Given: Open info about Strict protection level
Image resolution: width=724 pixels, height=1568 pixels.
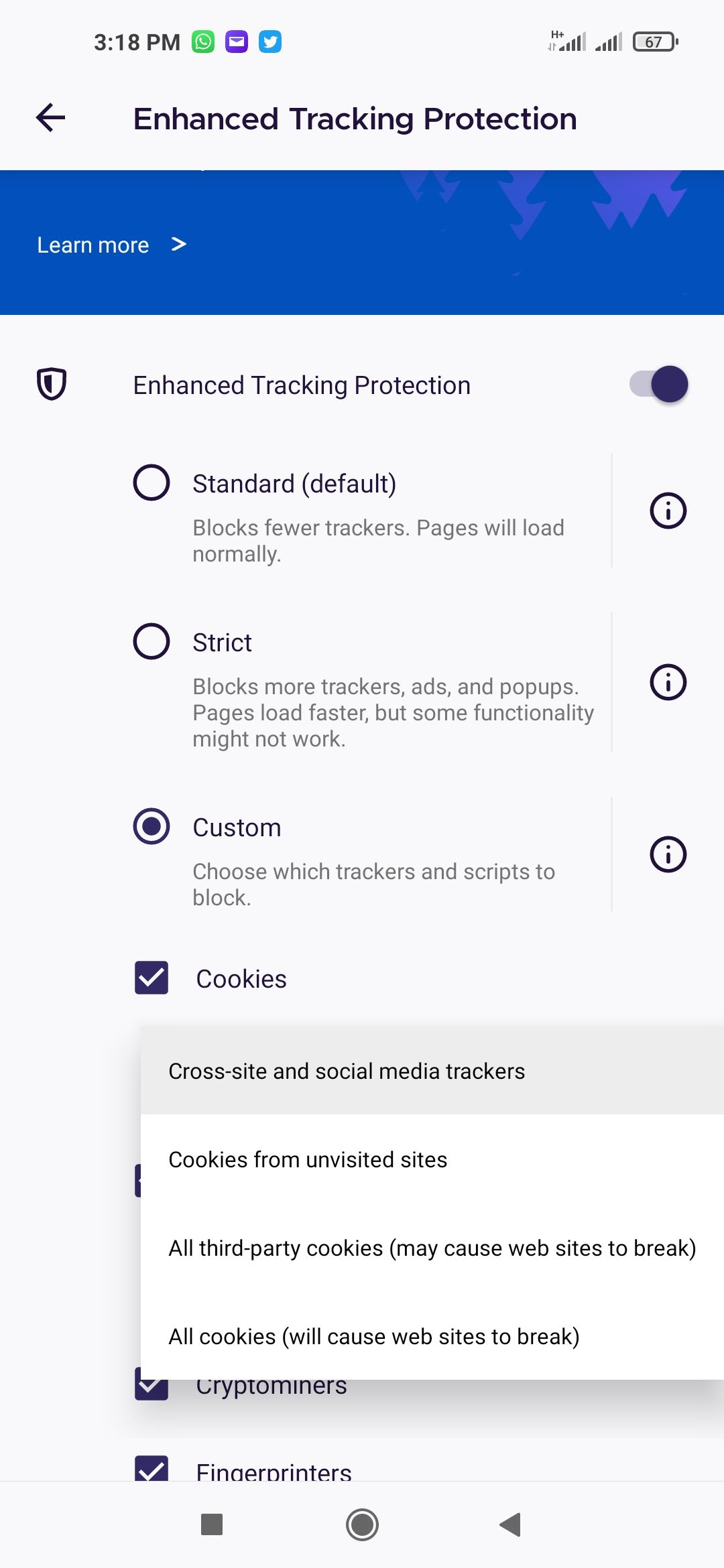Looking at the screenshot, I should click(668, 683).
